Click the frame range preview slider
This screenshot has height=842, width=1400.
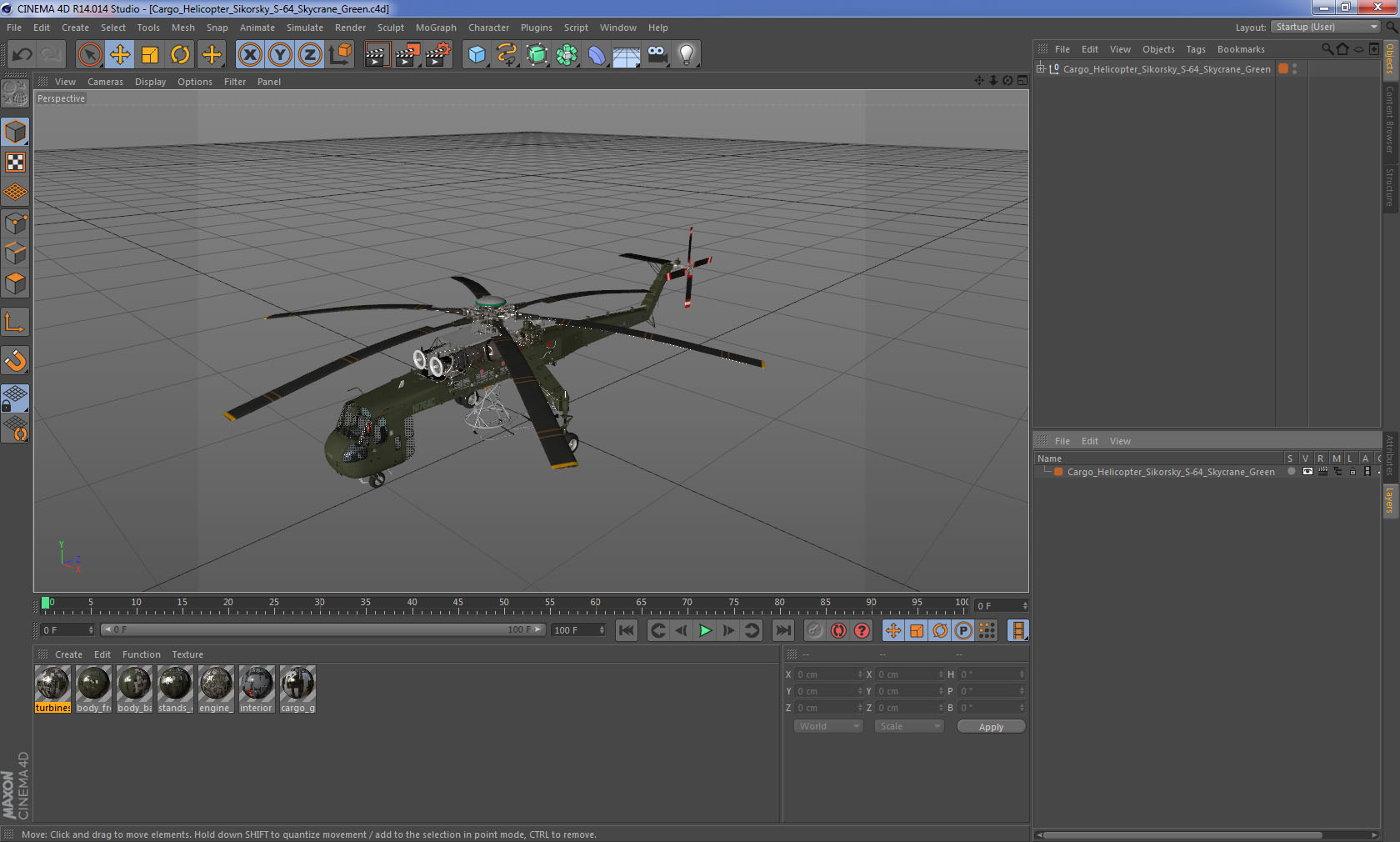tap(322, 629)
